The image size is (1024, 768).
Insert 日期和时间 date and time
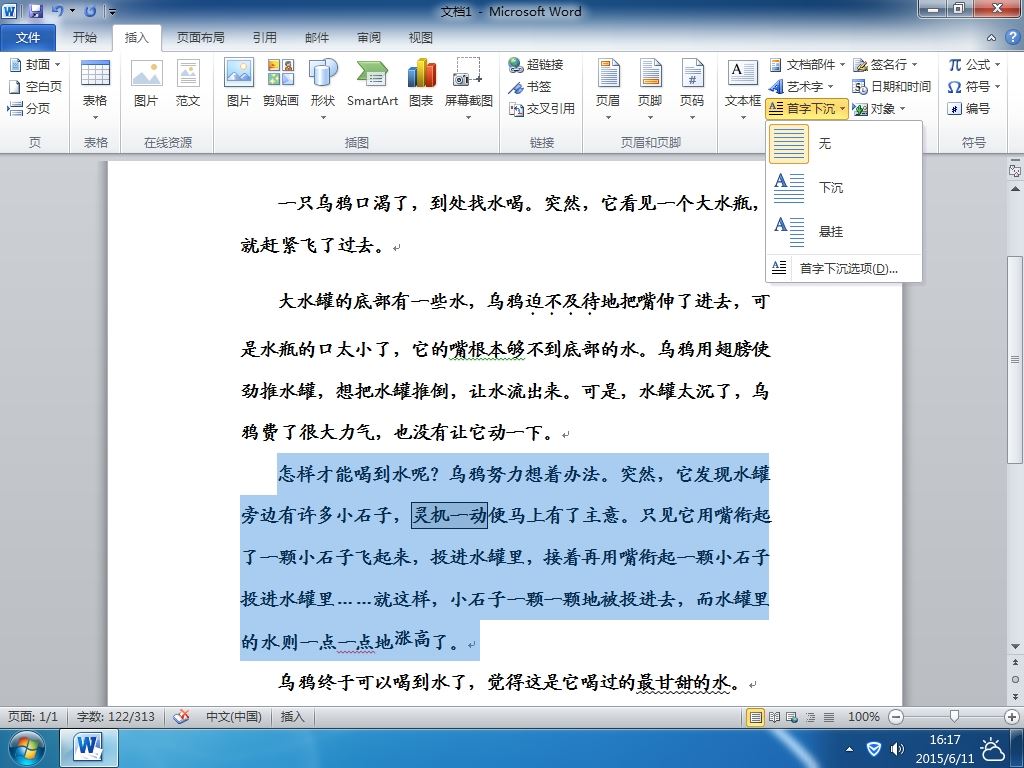click(x=891, y=86)
